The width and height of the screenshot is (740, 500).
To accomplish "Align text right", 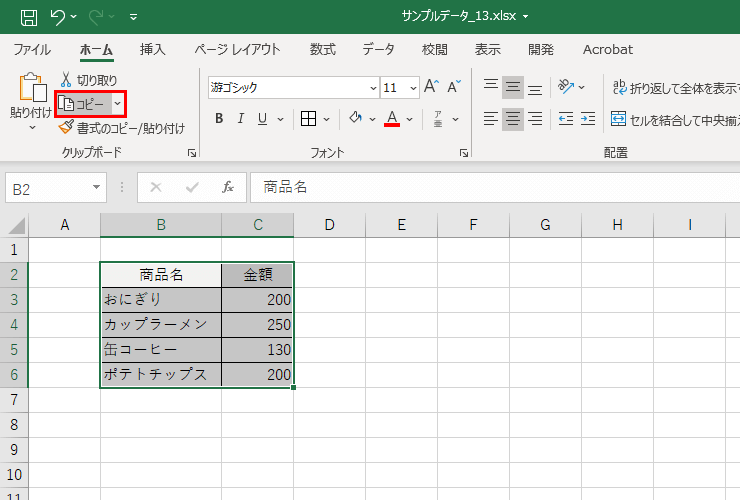I will point(535,119).
